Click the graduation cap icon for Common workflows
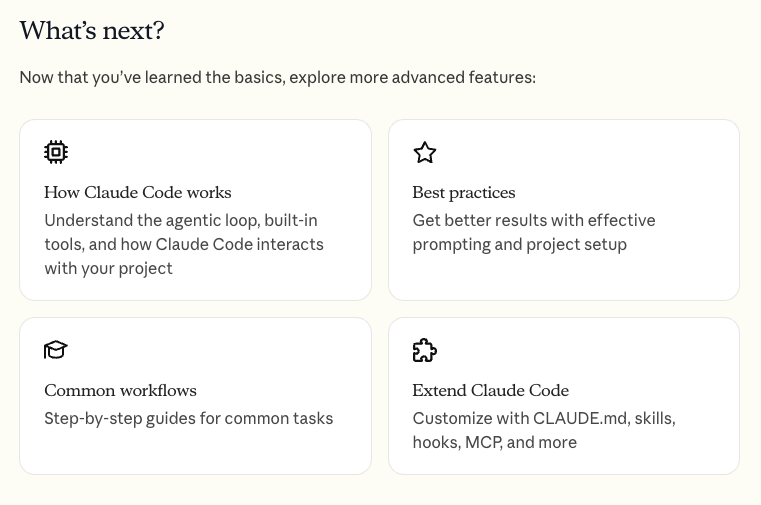The width and height of the screenshot is (761, 505). (x=56, y=350)
